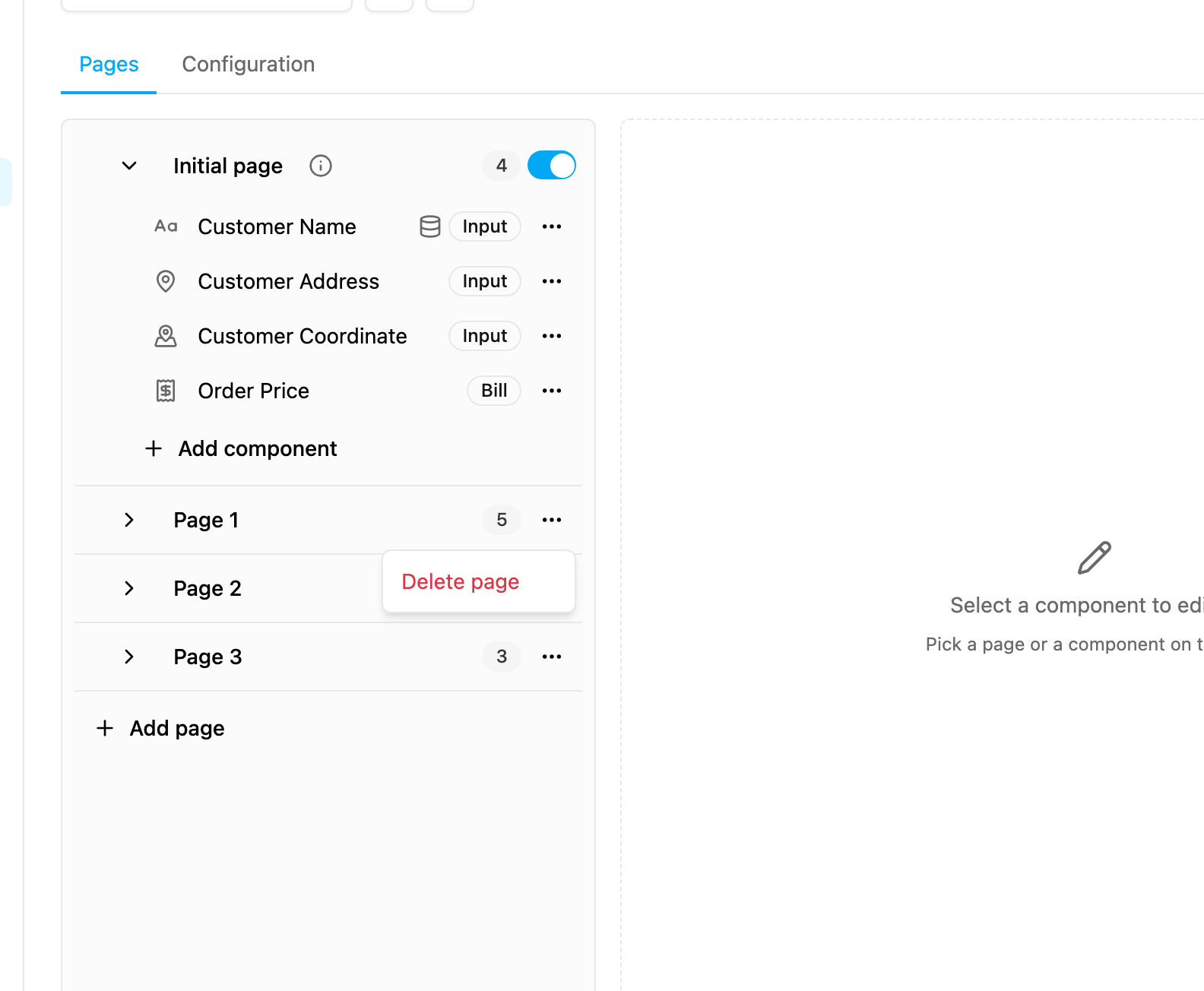Expand Page 3
The height and width of the screenshot is (991, 1204).
pyautogui.click(x=129, y=657)
